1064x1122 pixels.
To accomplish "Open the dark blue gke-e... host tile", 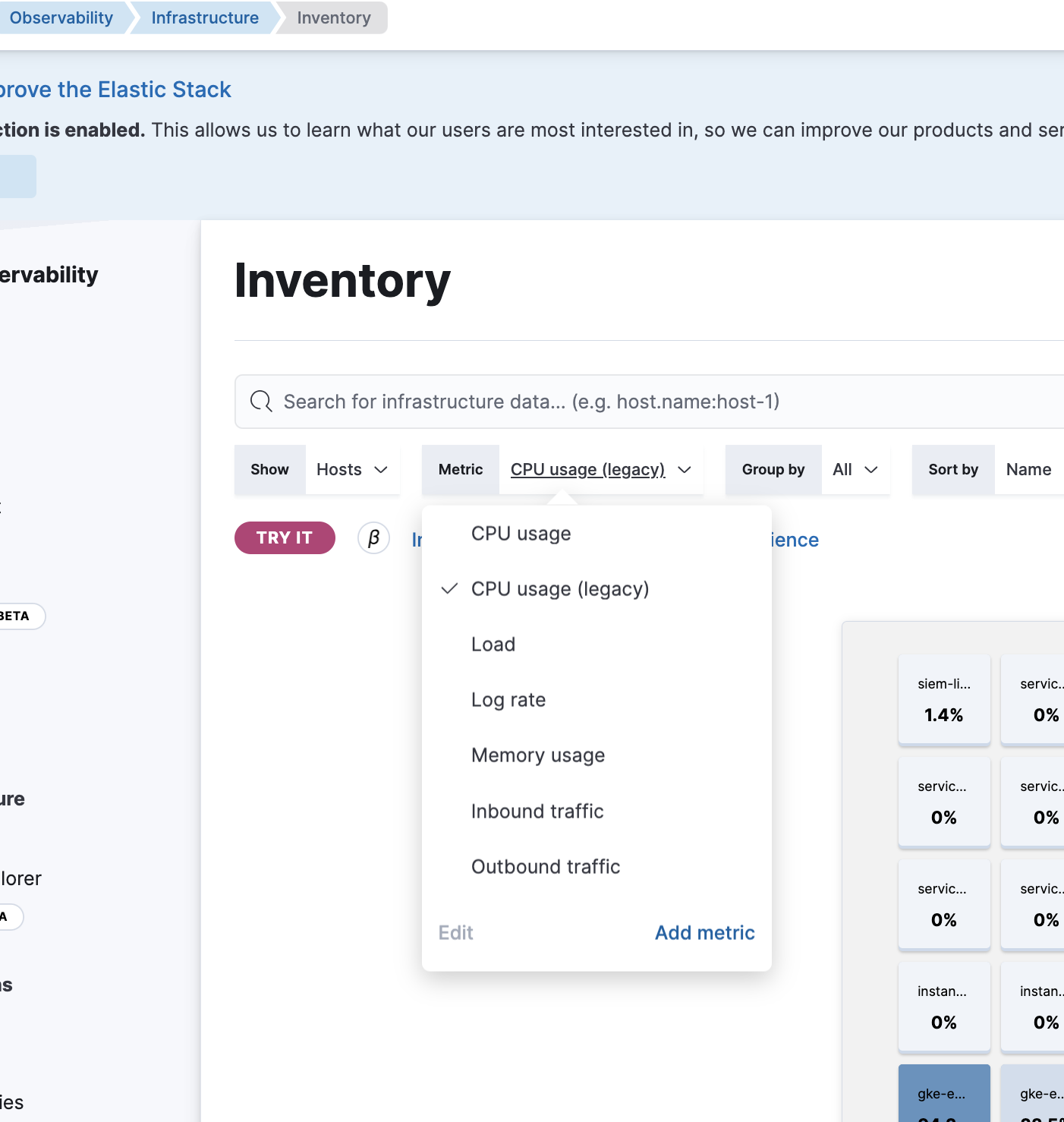I will (x=944, y=1093).
